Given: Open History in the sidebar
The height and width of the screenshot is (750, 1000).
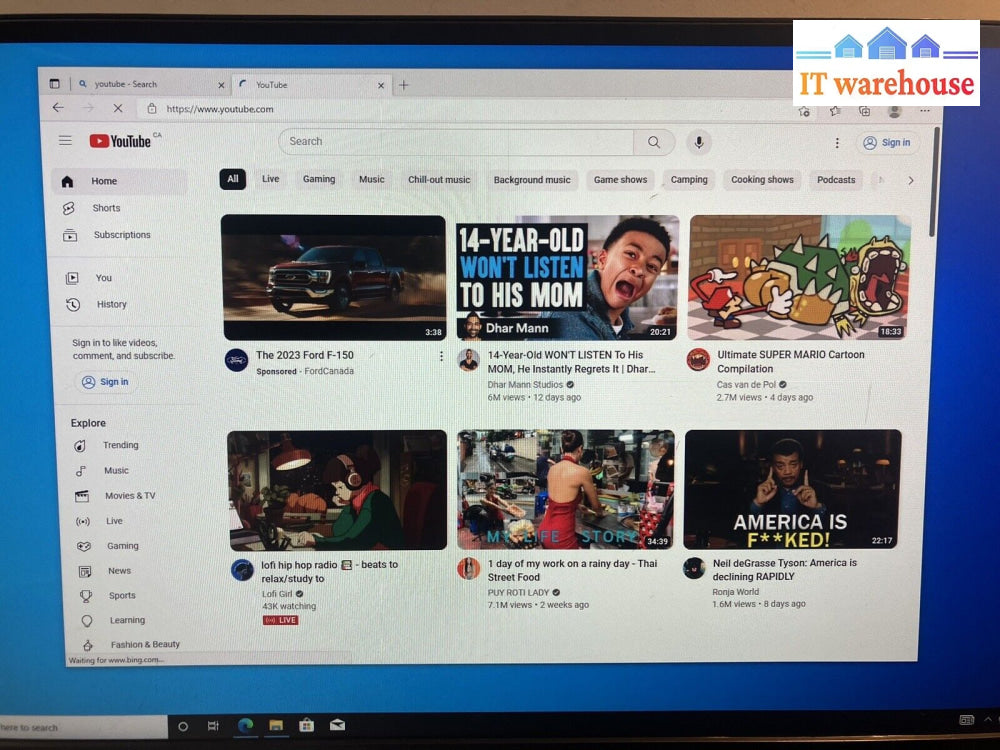Looking at the screenshot, I should [111, 304].
